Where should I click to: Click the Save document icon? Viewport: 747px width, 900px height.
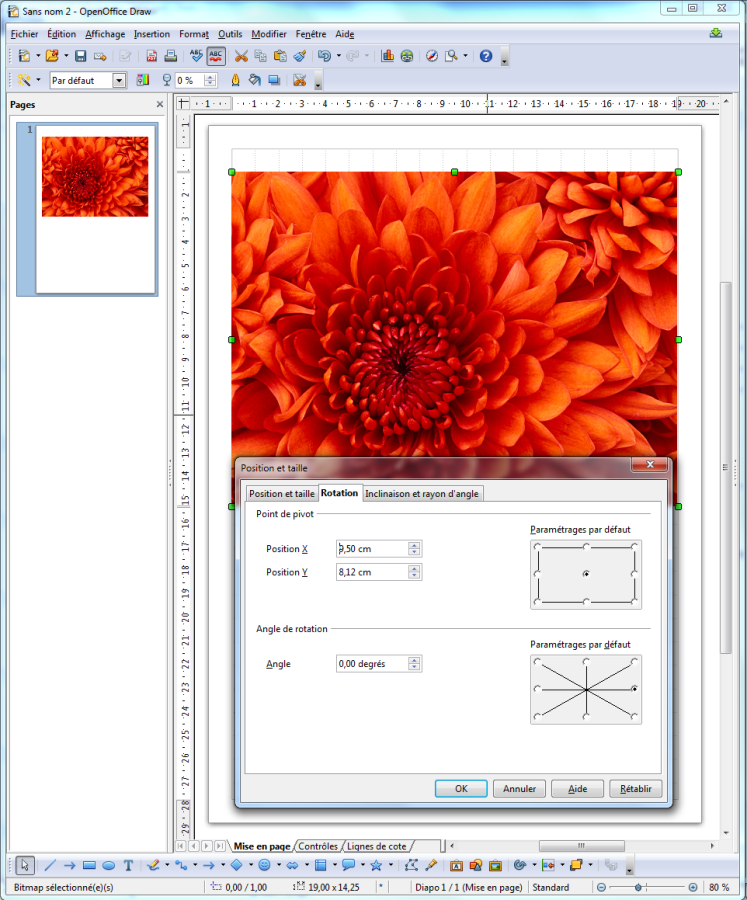80,56
